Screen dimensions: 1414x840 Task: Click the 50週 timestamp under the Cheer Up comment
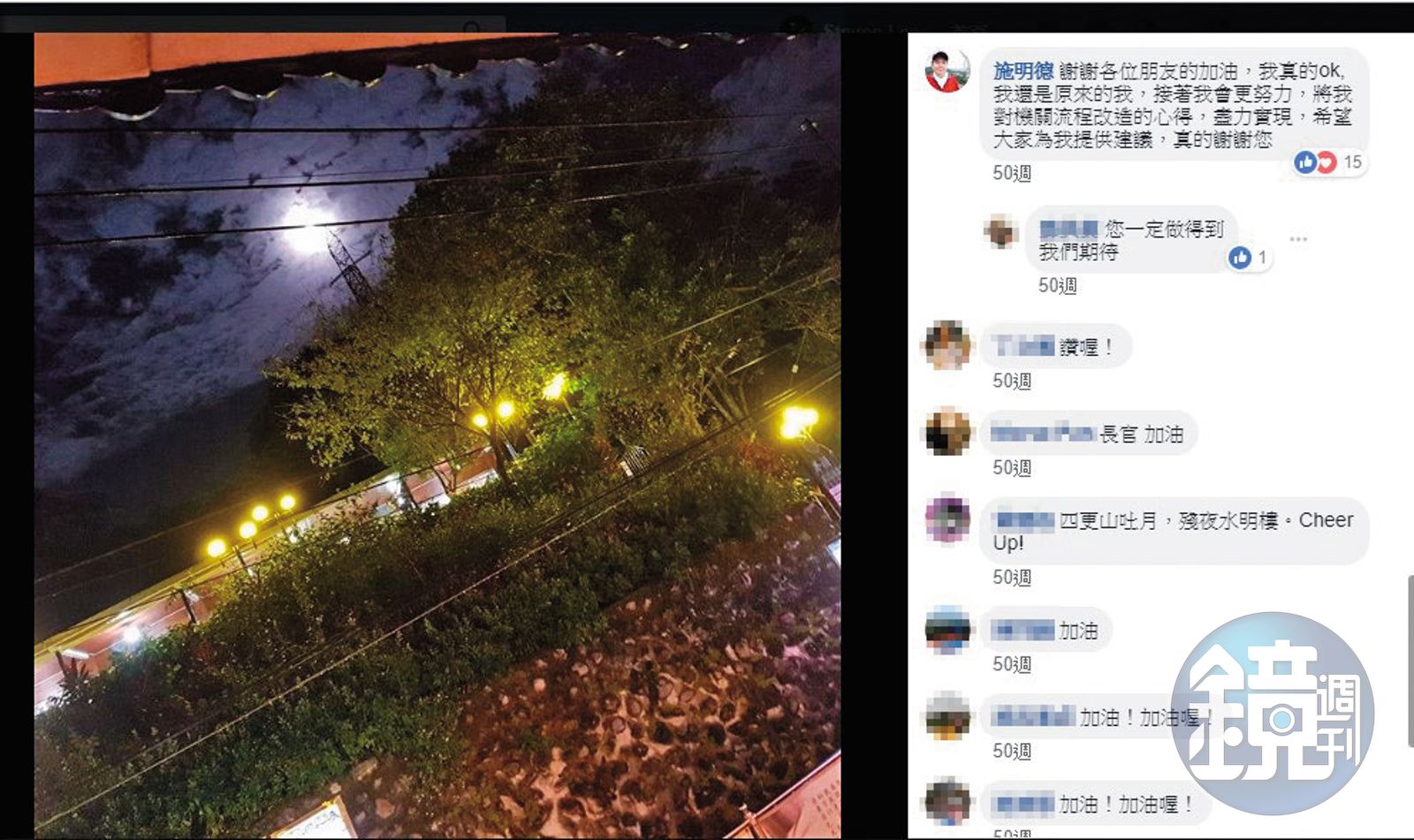click(x=1011, y=577)
